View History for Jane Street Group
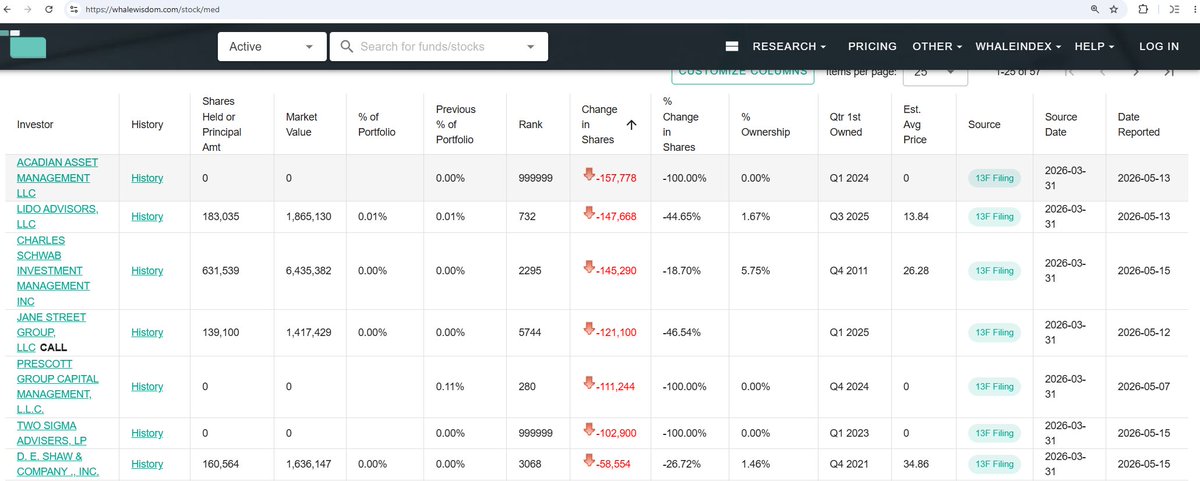The height and width of the screenshot is (481, 1200). coord(147,332)
